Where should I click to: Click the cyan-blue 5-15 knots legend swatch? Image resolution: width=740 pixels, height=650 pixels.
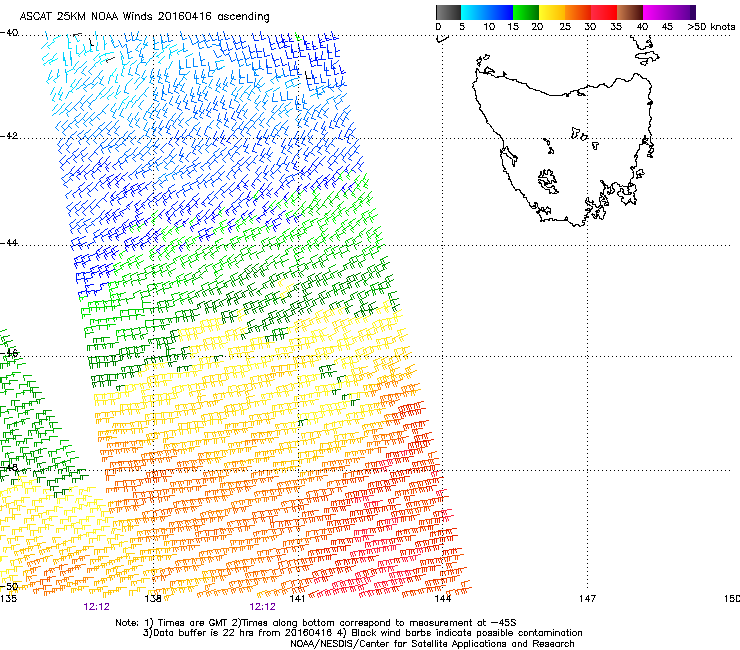(487, 12)
